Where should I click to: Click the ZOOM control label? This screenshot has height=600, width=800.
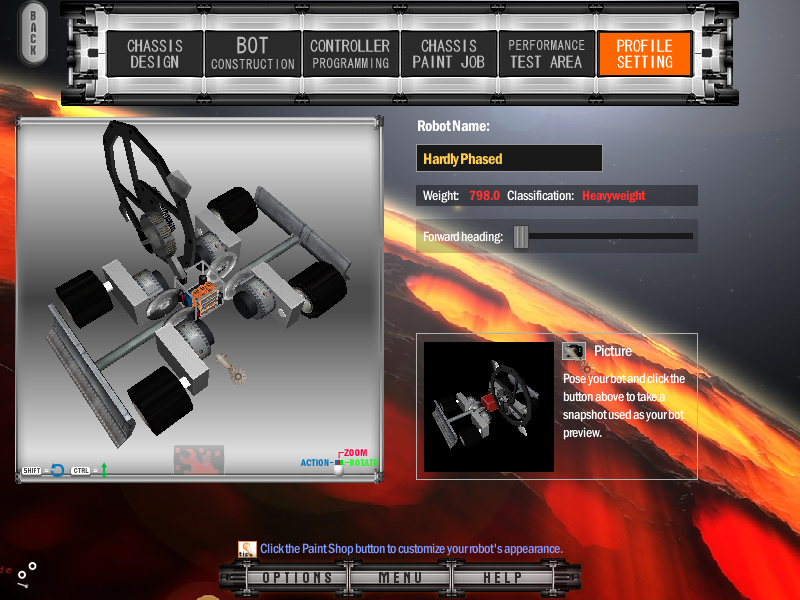[356, 453]
